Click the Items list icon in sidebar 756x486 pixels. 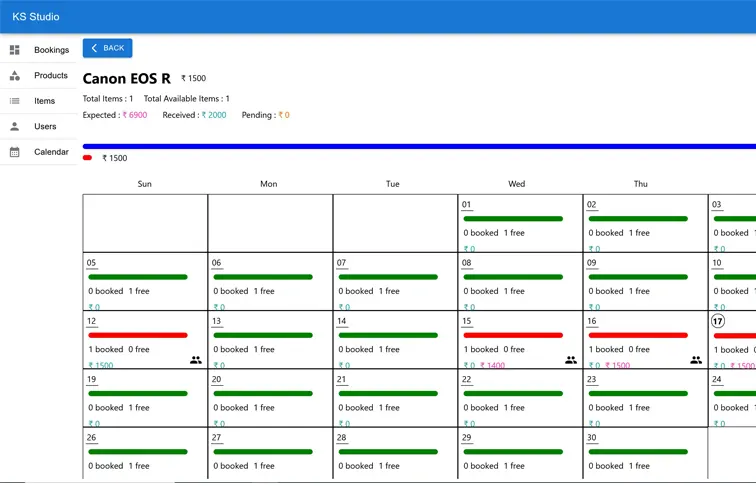14,101
